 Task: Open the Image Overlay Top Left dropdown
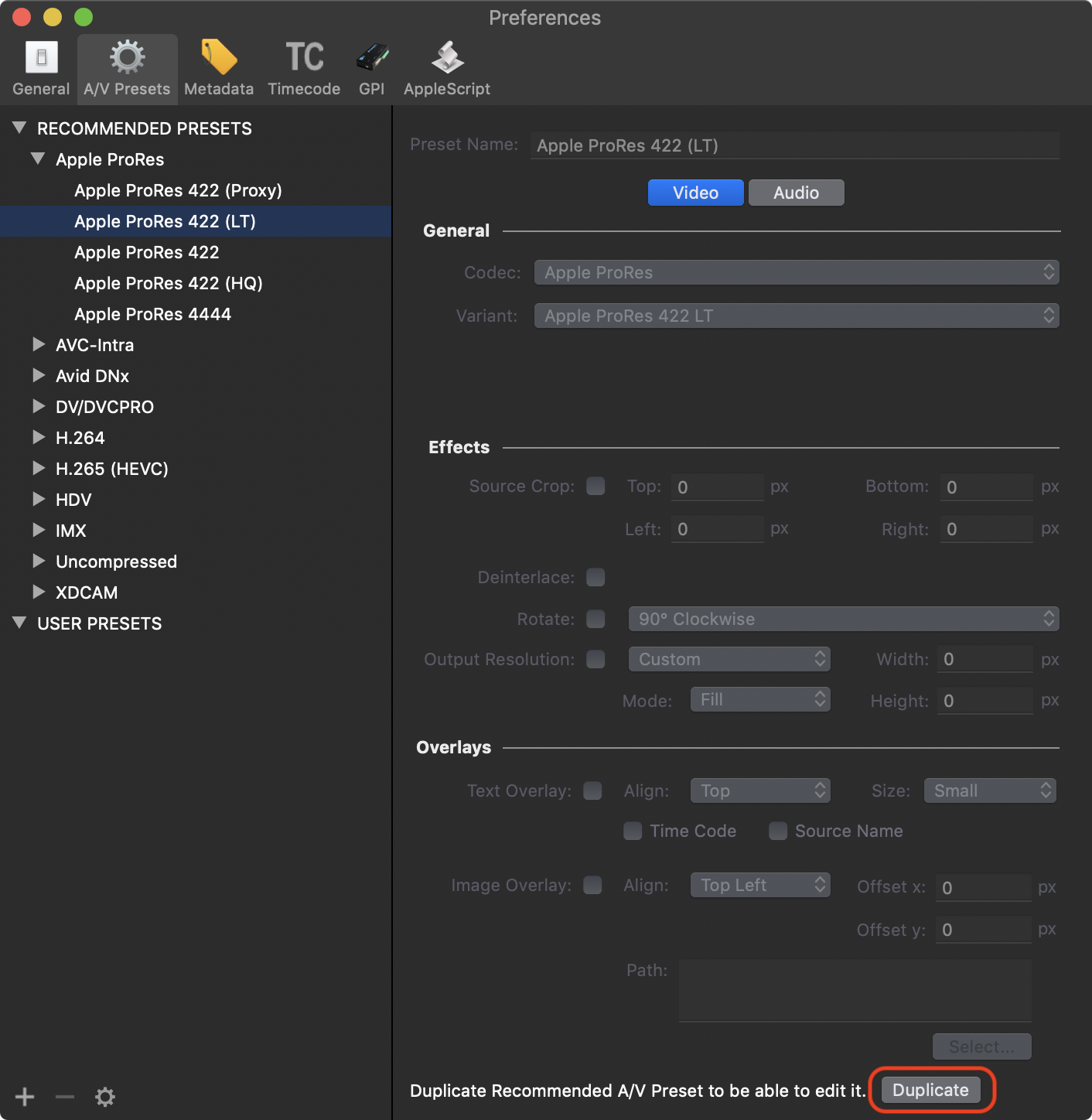760,885
